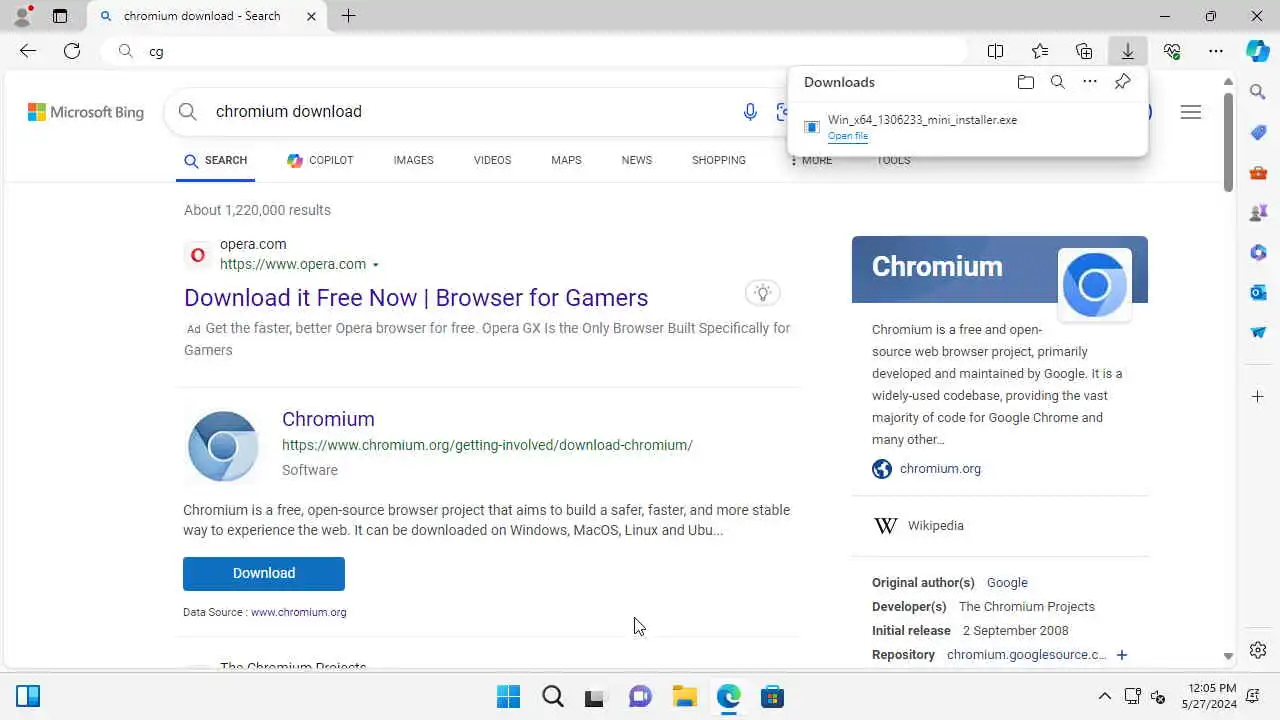The width and height of the screenshot is (1280, 720).
Task: Open the split screen icon in the toolbar
Action: [x=996, y=51]
